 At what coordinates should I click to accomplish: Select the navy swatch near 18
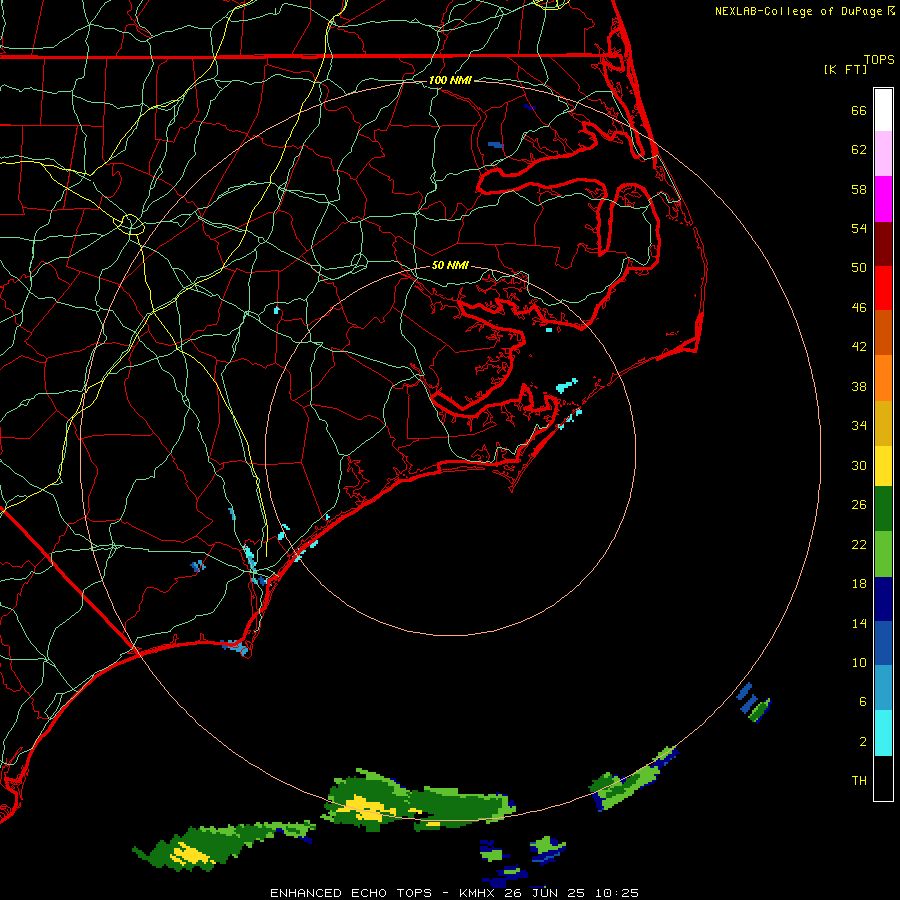point(883,599)
